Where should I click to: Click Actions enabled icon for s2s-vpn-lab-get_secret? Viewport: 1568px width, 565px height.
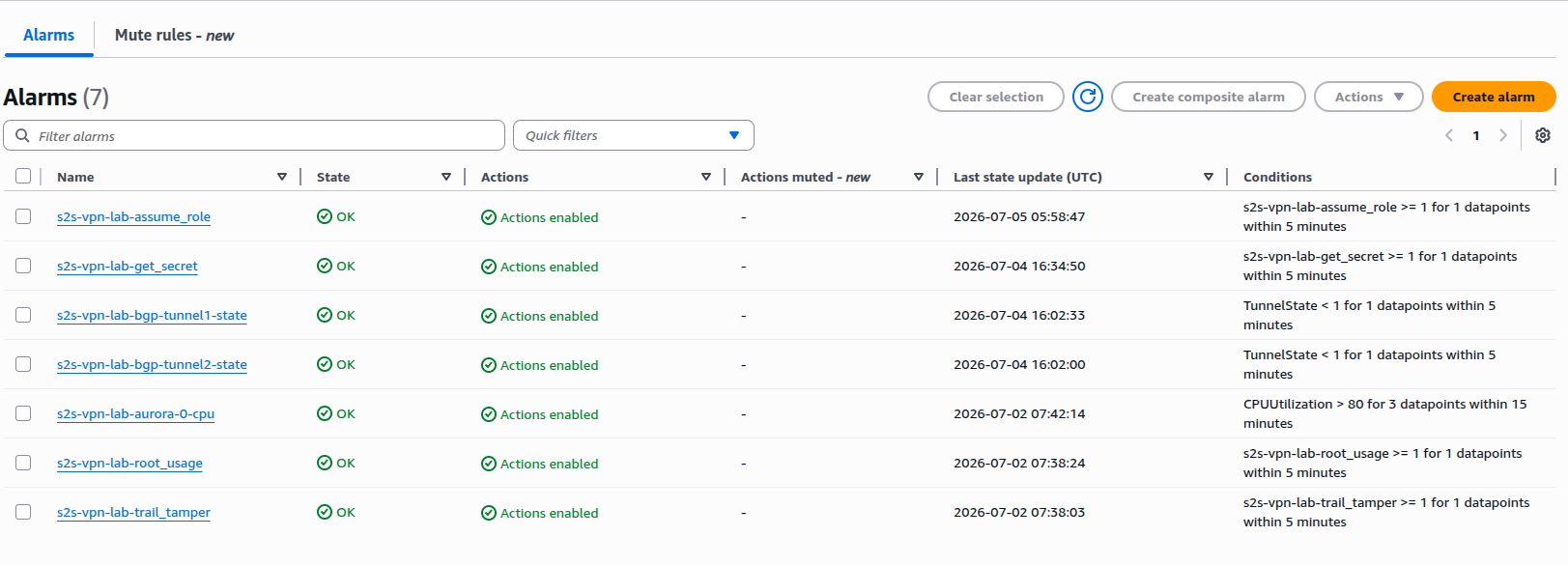click(x=489, y=267)
